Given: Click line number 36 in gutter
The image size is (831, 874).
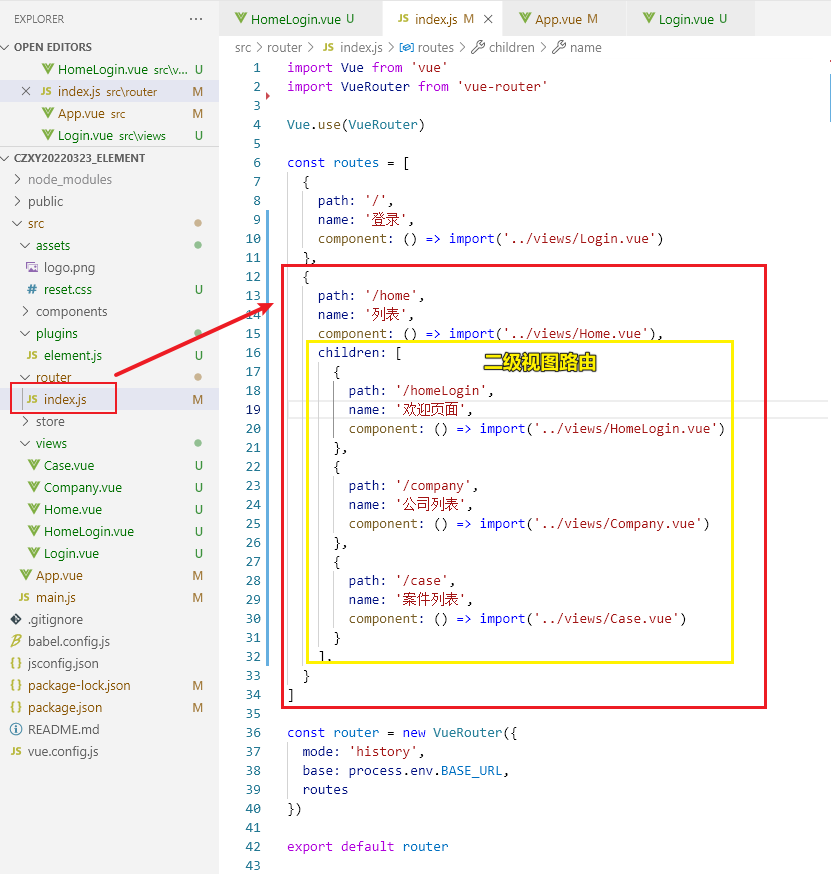Looking at the screenshot, I should tap(253, 732).
